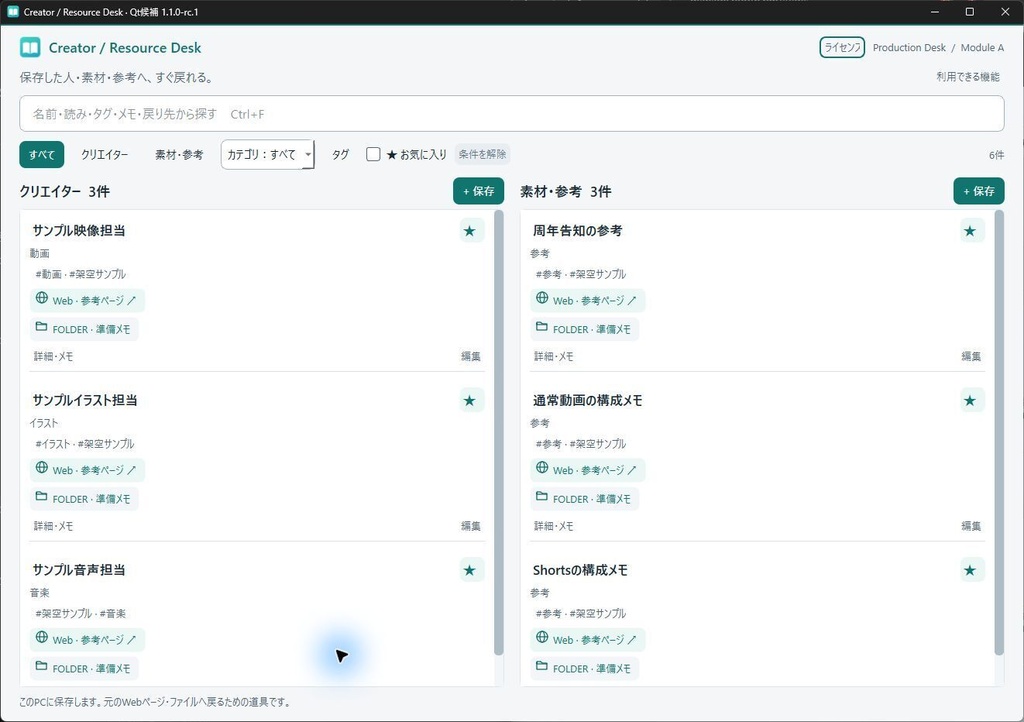Screen dimensions: 1024x722
Task: Click the Resource Desk book logo icon
Action: point(30,48)
